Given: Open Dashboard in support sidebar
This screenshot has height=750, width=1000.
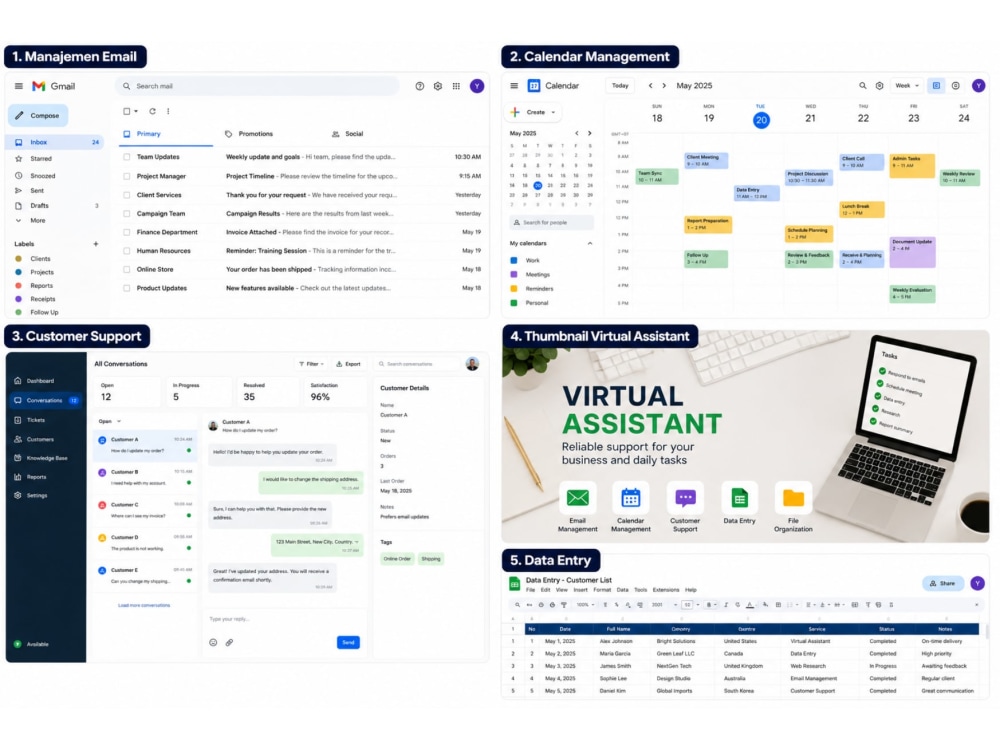Looking at the screenshot, I should [40, 381].
